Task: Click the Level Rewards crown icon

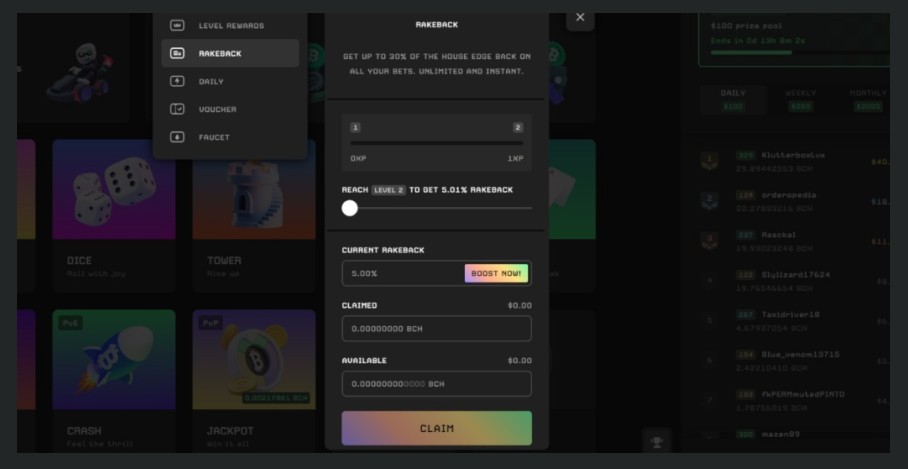Action: coord(177,25)
